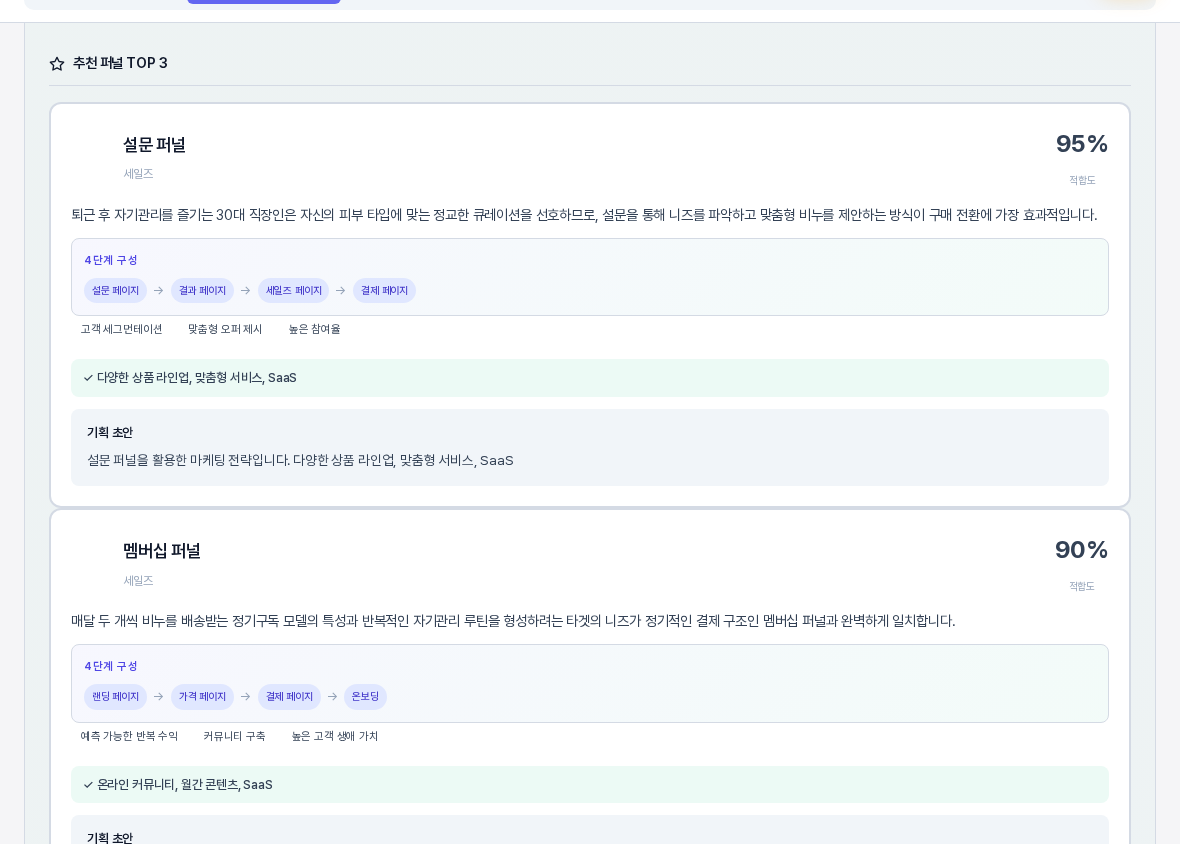Click the 설문 페이지 step chip

(115, 290)
